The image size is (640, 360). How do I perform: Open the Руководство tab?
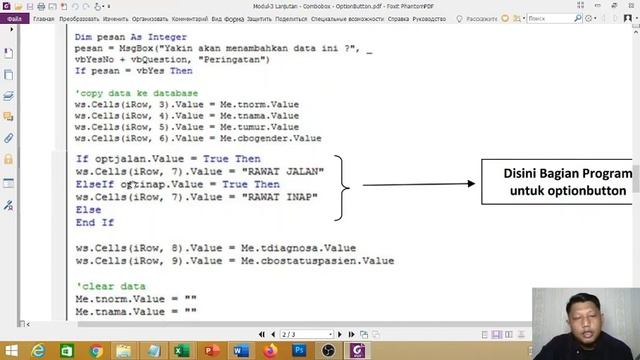point(429,19)
